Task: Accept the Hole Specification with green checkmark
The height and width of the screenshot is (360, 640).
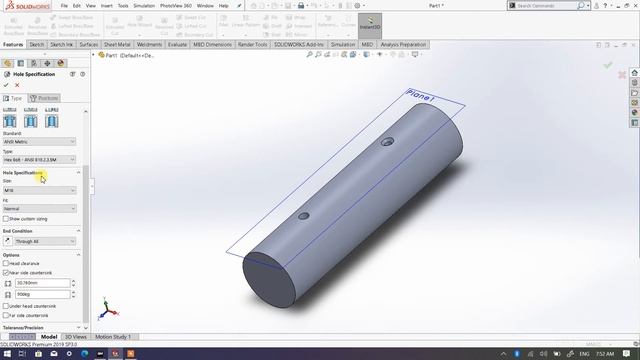Action: click(x=6, y=85)
